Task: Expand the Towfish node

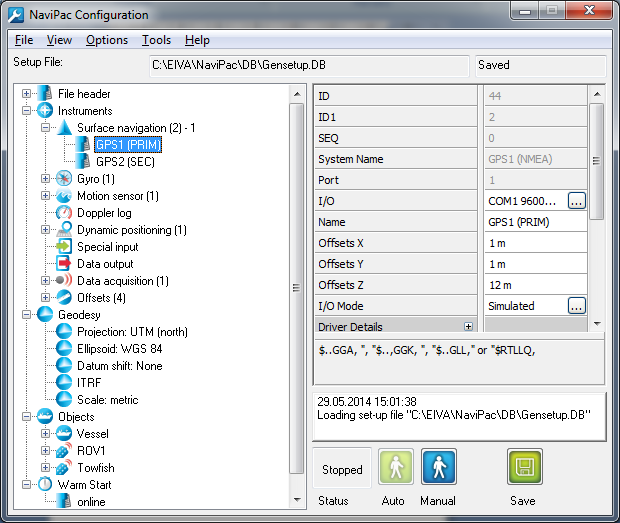Action: 45,468
